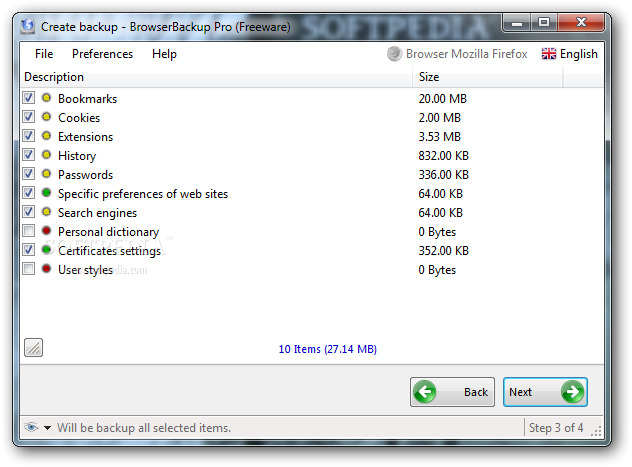Select the Cookies row label
Screen dimensions: 632x467
[x=79, y=118]
